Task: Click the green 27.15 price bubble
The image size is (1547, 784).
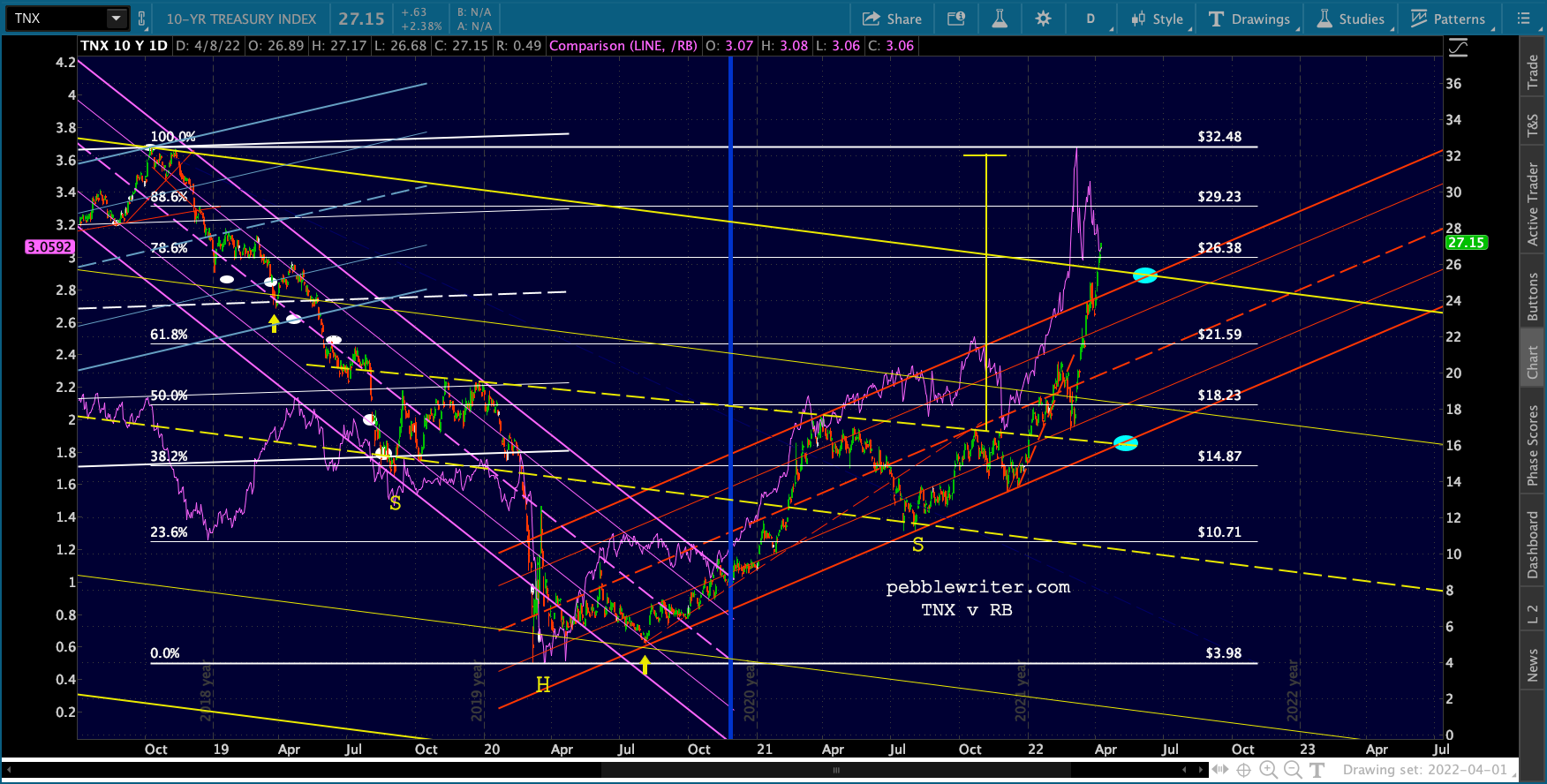Action: [x=1466, y=243]
